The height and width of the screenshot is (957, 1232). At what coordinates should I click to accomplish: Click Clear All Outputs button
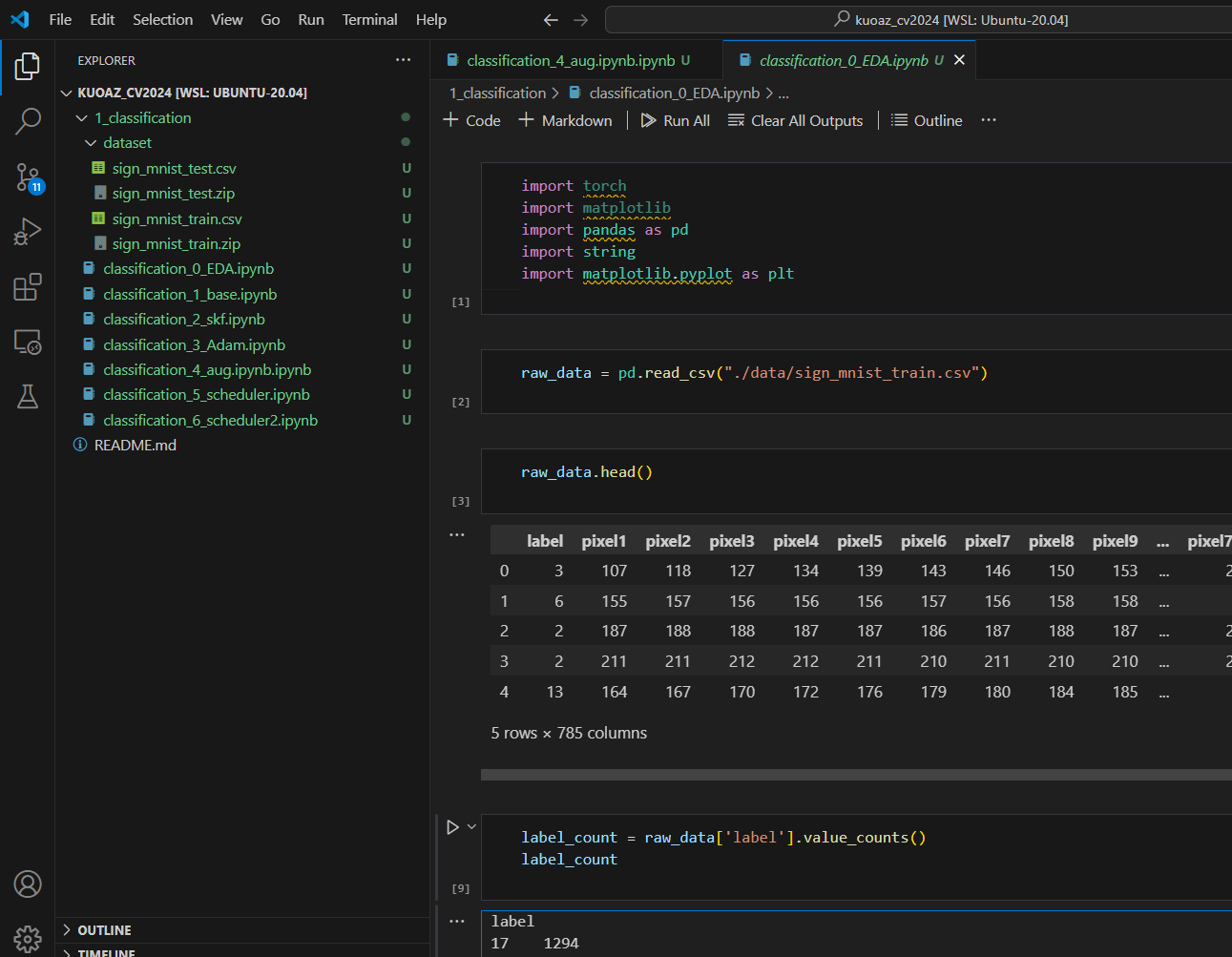click(x=795, y=120)
